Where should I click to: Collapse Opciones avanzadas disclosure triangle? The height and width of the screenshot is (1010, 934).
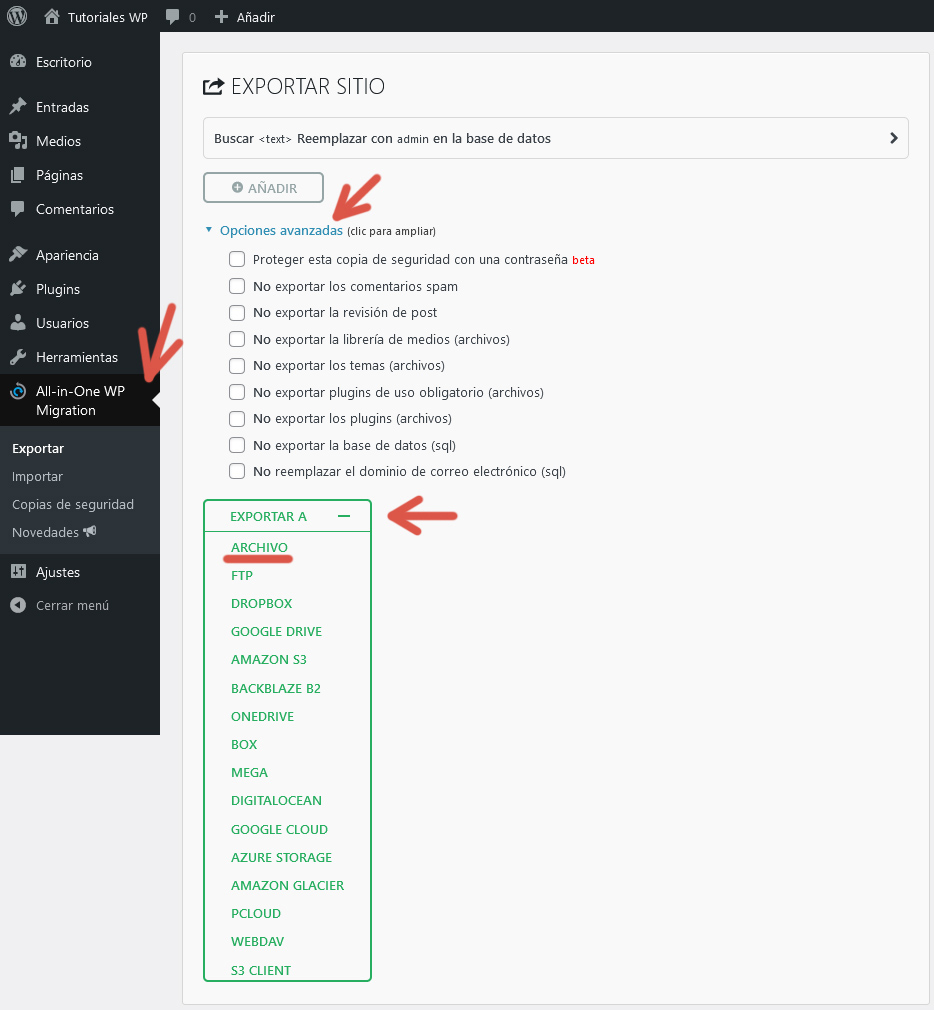[x=208, y=229]
